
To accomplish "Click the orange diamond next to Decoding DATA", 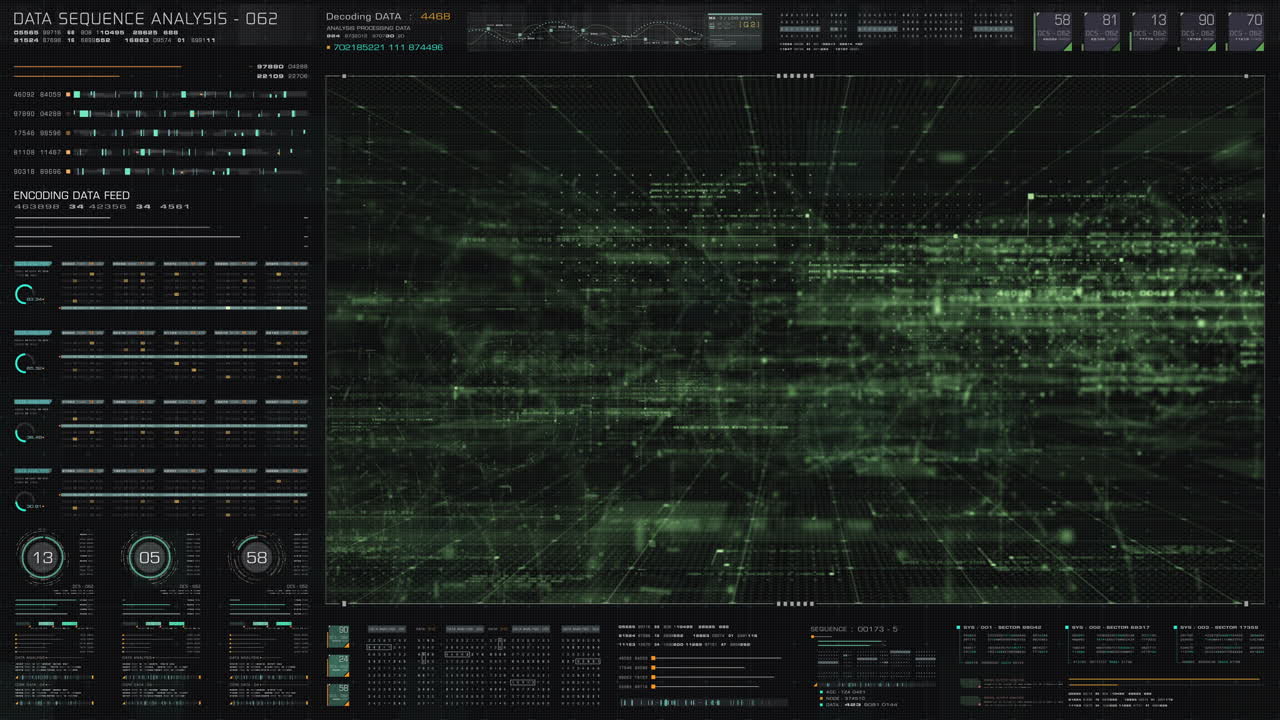I will coord(327,46).
